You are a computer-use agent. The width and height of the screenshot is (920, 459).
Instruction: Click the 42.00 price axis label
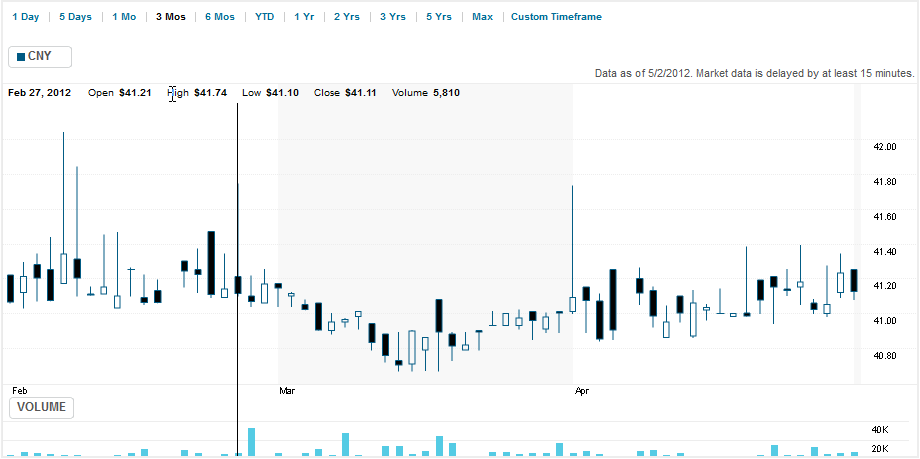click(x=885, y=147)
